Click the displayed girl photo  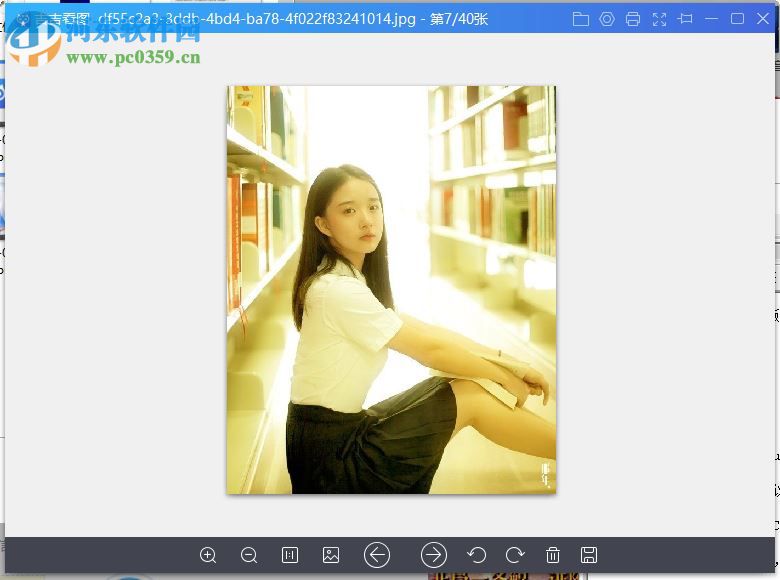pyautogui.click(x=391, y=290)
